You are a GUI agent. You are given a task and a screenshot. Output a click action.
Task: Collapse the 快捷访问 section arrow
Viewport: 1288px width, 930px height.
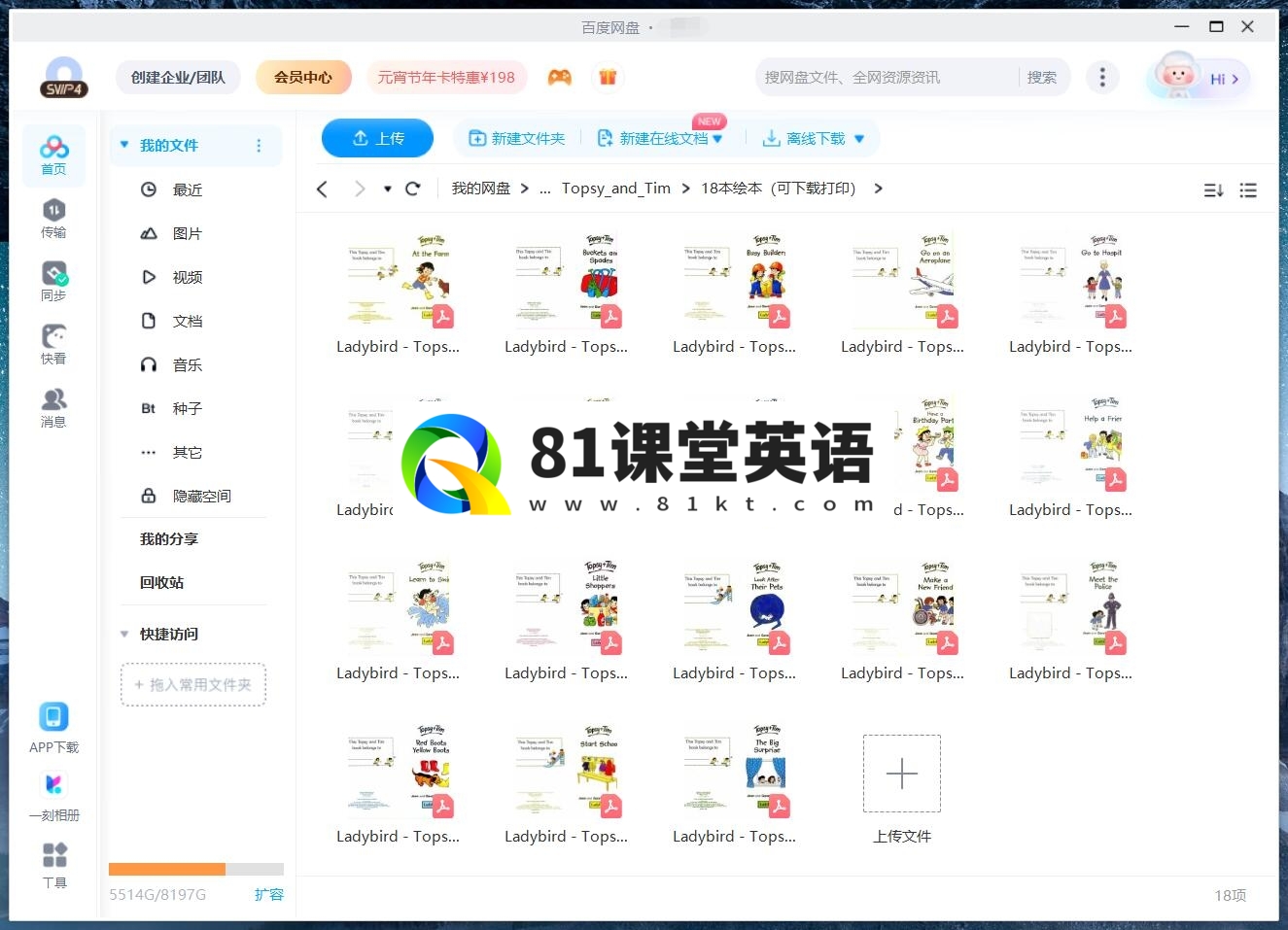(x=124, y=634)
